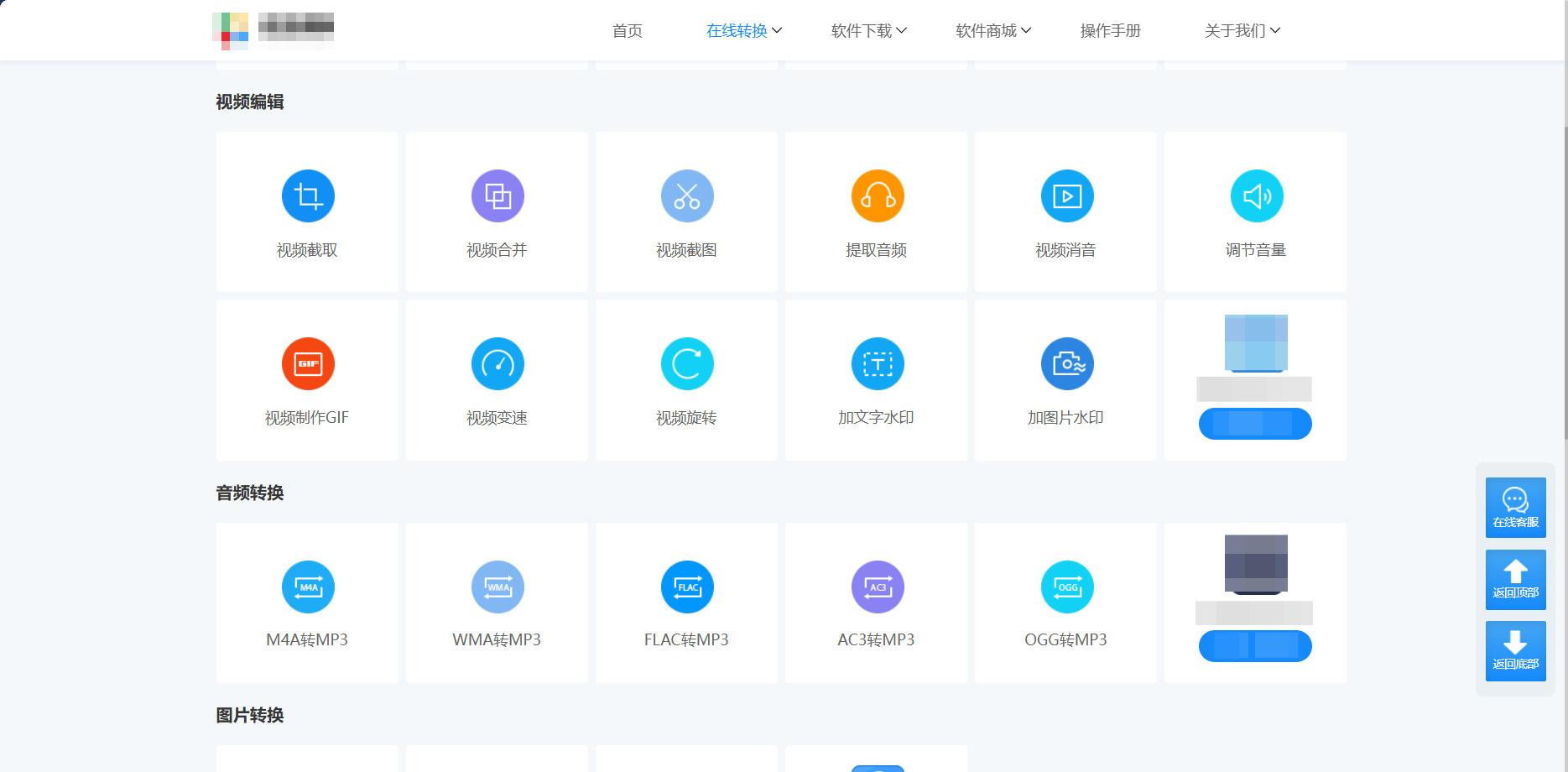Image resolution: width=1568 pixels, height=772 pixels.
Task: Click the M4A转MP3 icon
Action: point(308,587)
